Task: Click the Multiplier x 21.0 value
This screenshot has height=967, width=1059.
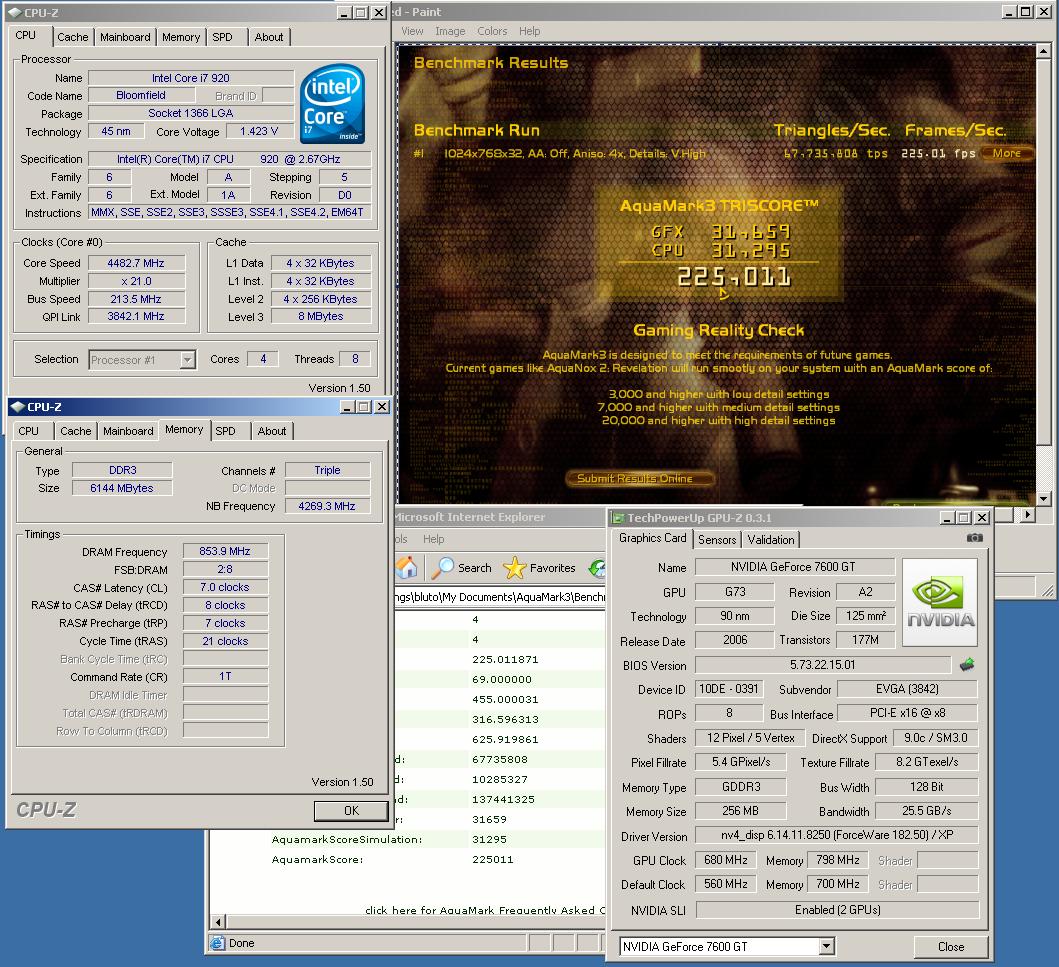Action: click(x=136, y=281)
